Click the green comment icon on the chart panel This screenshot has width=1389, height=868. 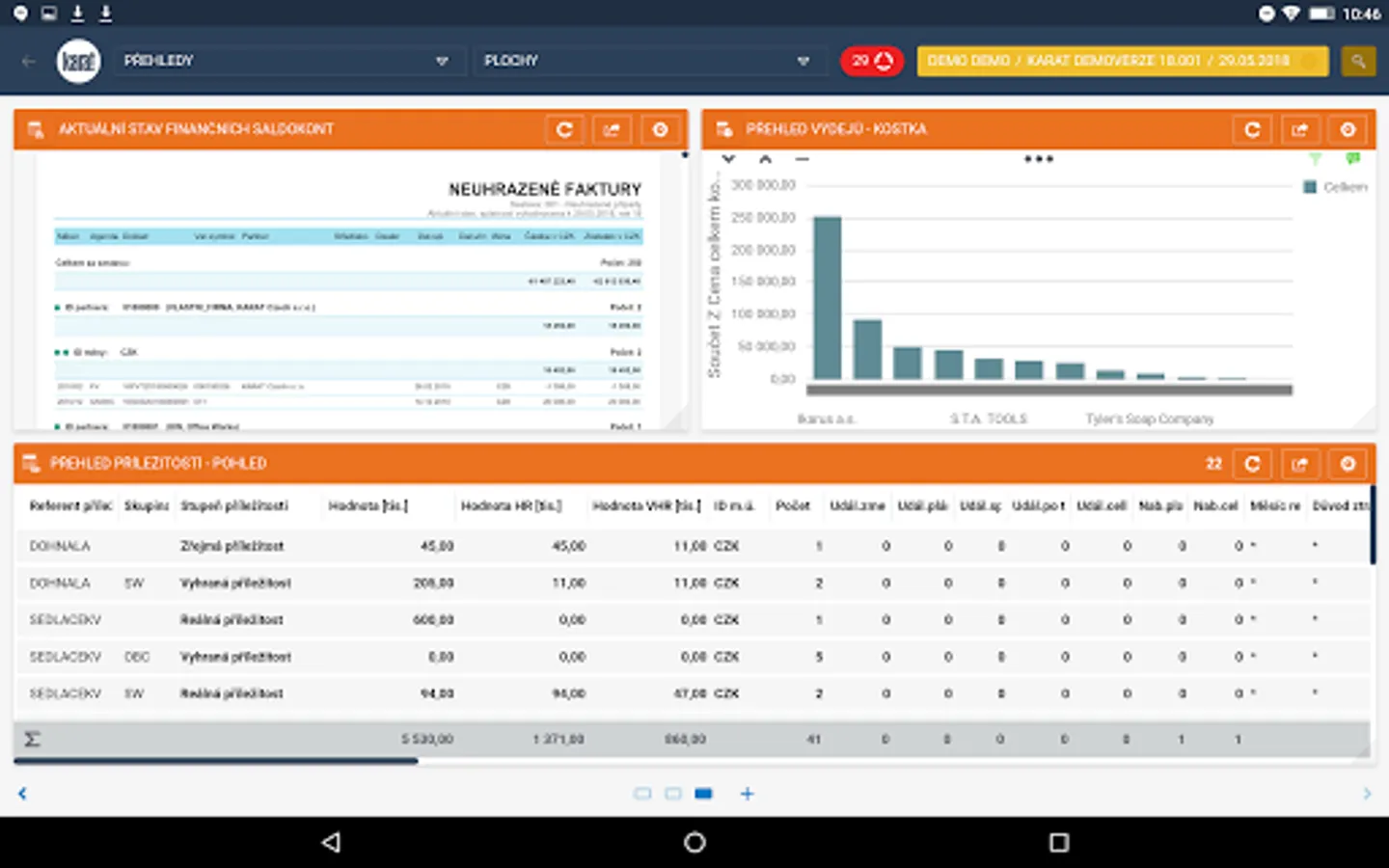(x=1352, y=157)
